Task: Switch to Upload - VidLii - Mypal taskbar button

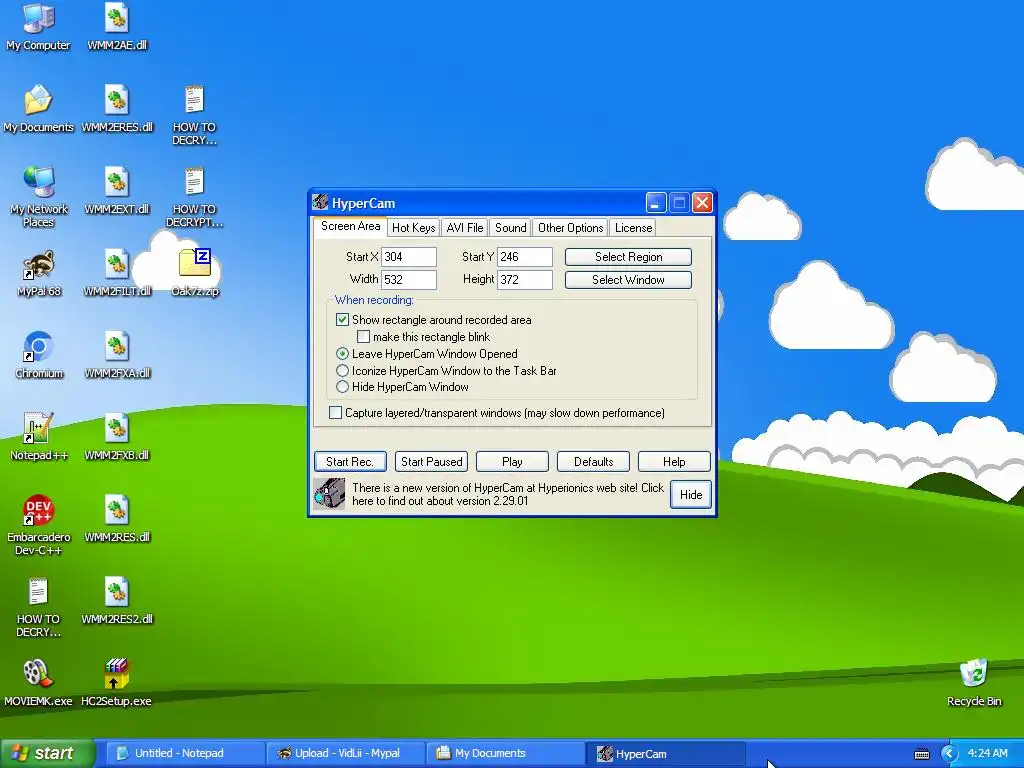Action: (345, 754)
